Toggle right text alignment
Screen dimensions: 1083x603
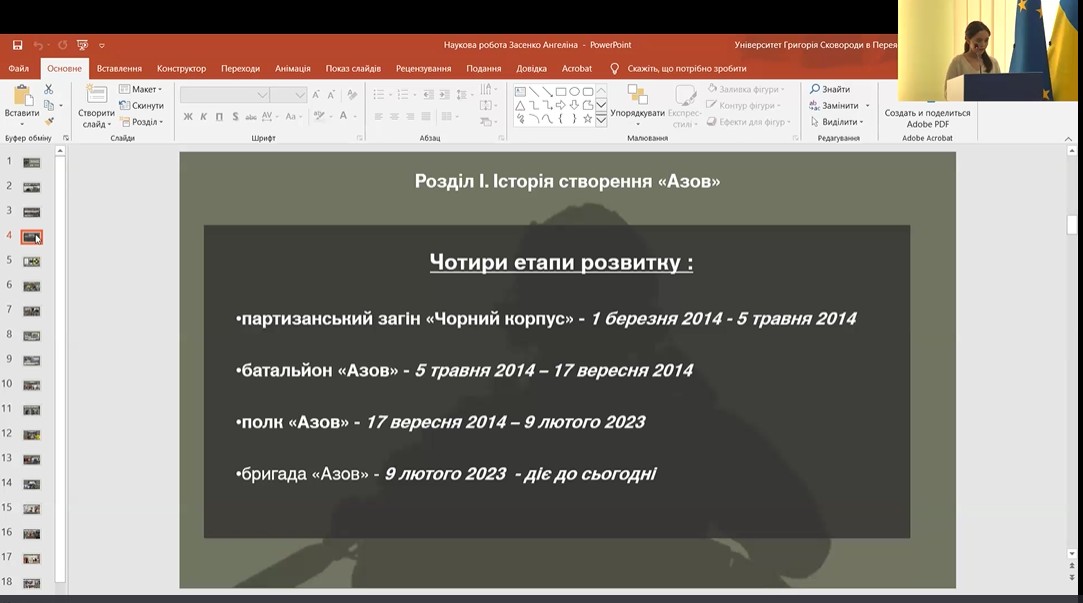coord(410,117)
